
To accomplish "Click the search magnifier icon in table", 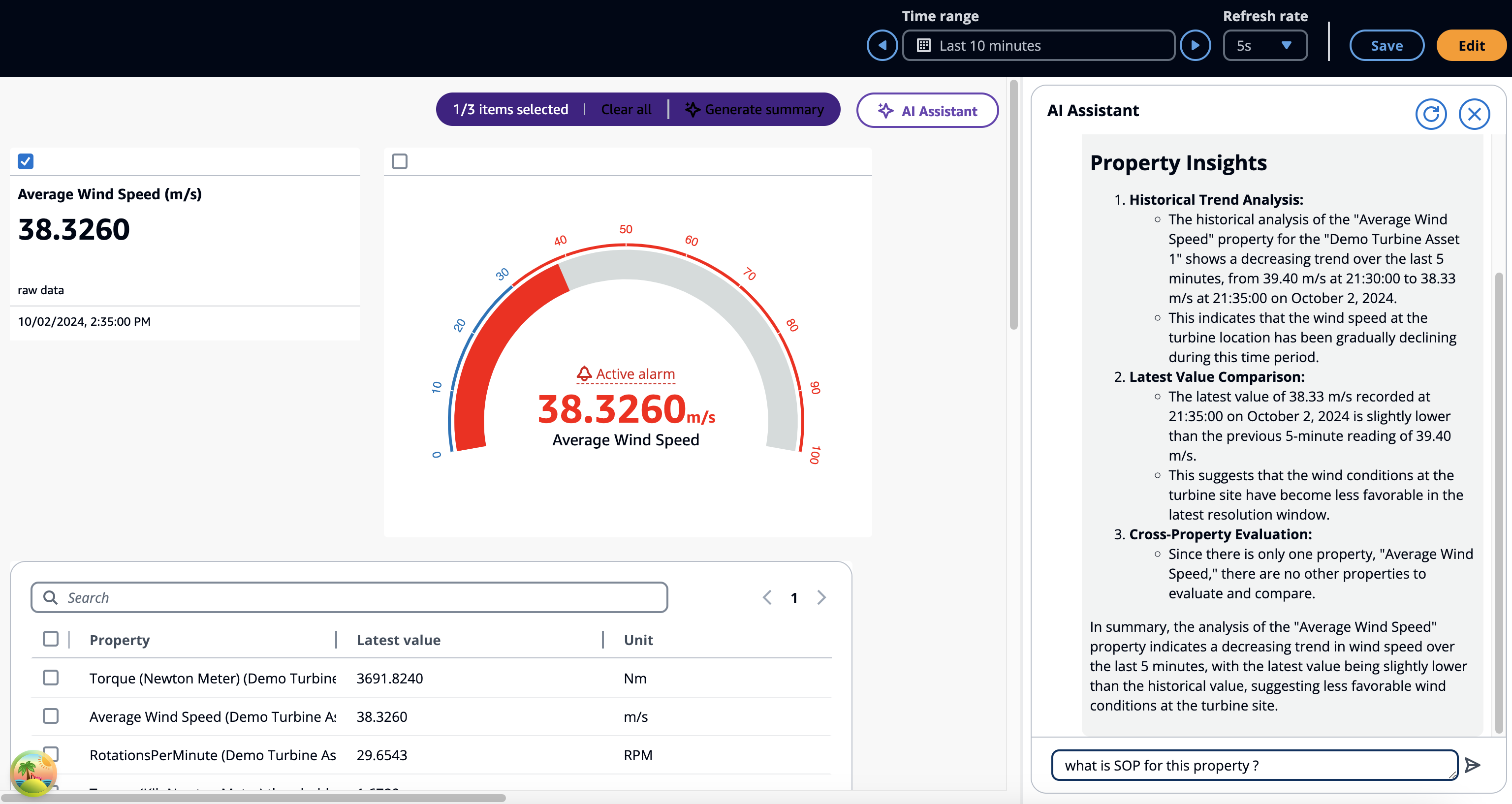I will pos(51,597).
